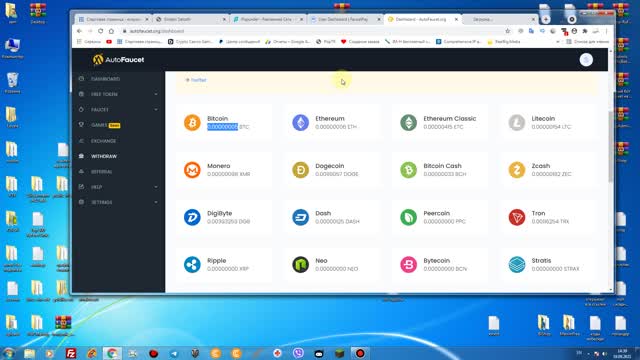The width and height of the screenshot is (640, 360).
Task: Open Viber from the taskbar
Action: (298, 353)
